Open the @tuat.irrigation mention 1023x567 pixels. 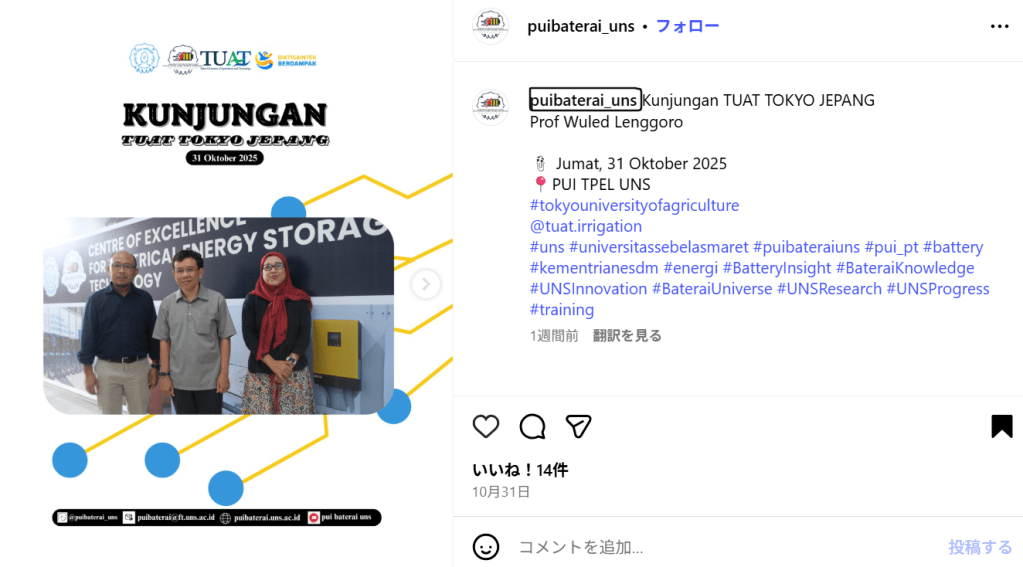click(586, 226)
